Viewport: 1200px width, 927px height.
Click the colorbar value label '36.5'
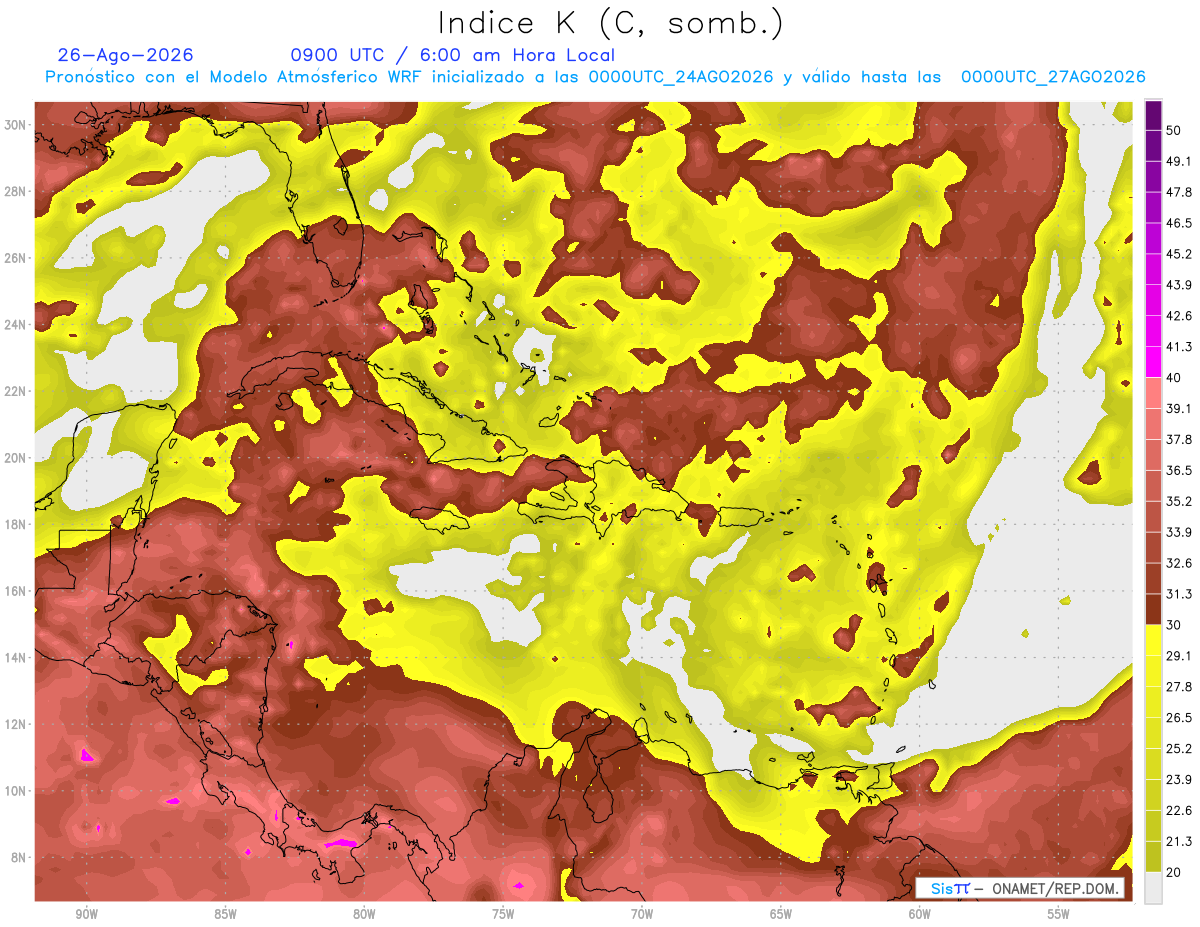(1179, 470)
